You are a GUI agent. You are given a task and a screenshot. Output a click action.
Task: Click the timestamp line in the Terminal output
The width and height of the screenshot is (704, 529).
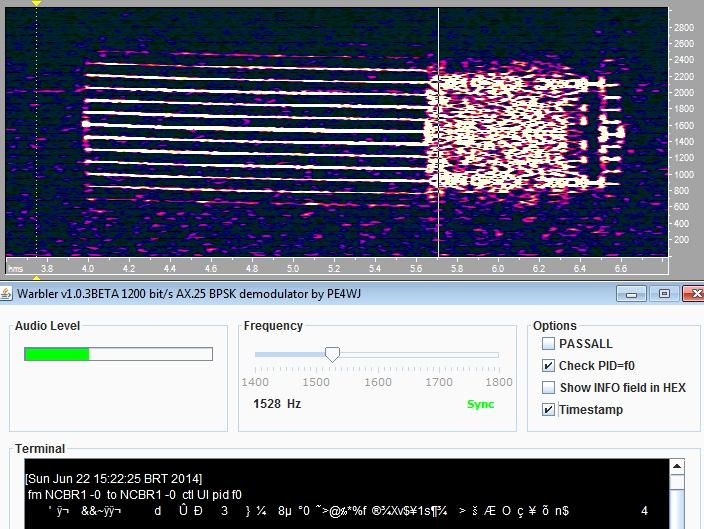tap(114, 479)
